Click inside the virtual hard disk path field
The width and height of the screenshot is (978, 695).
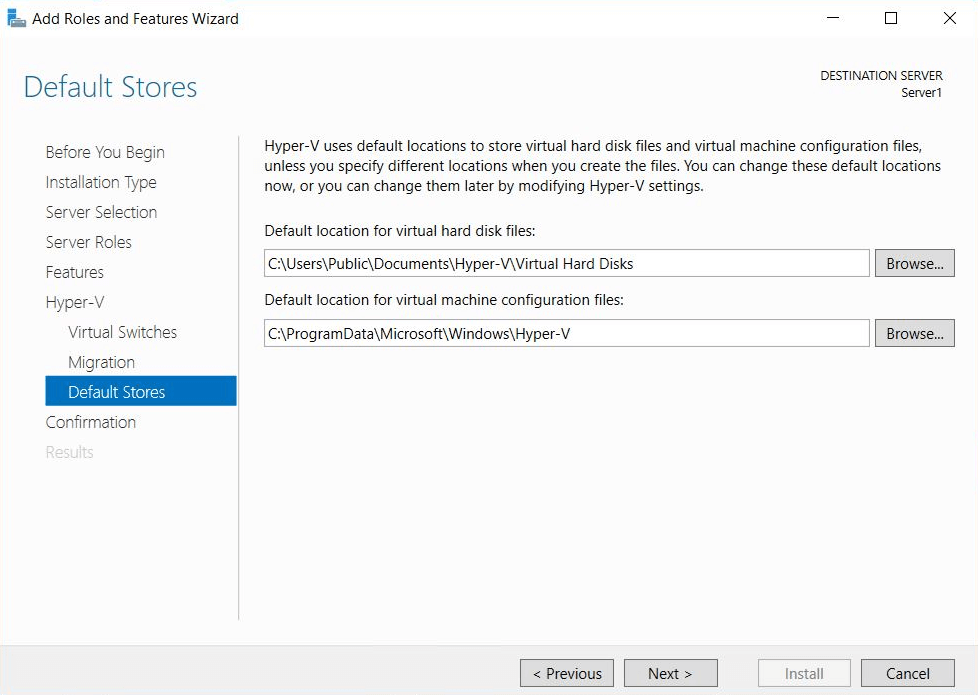[x=565, y=263]
